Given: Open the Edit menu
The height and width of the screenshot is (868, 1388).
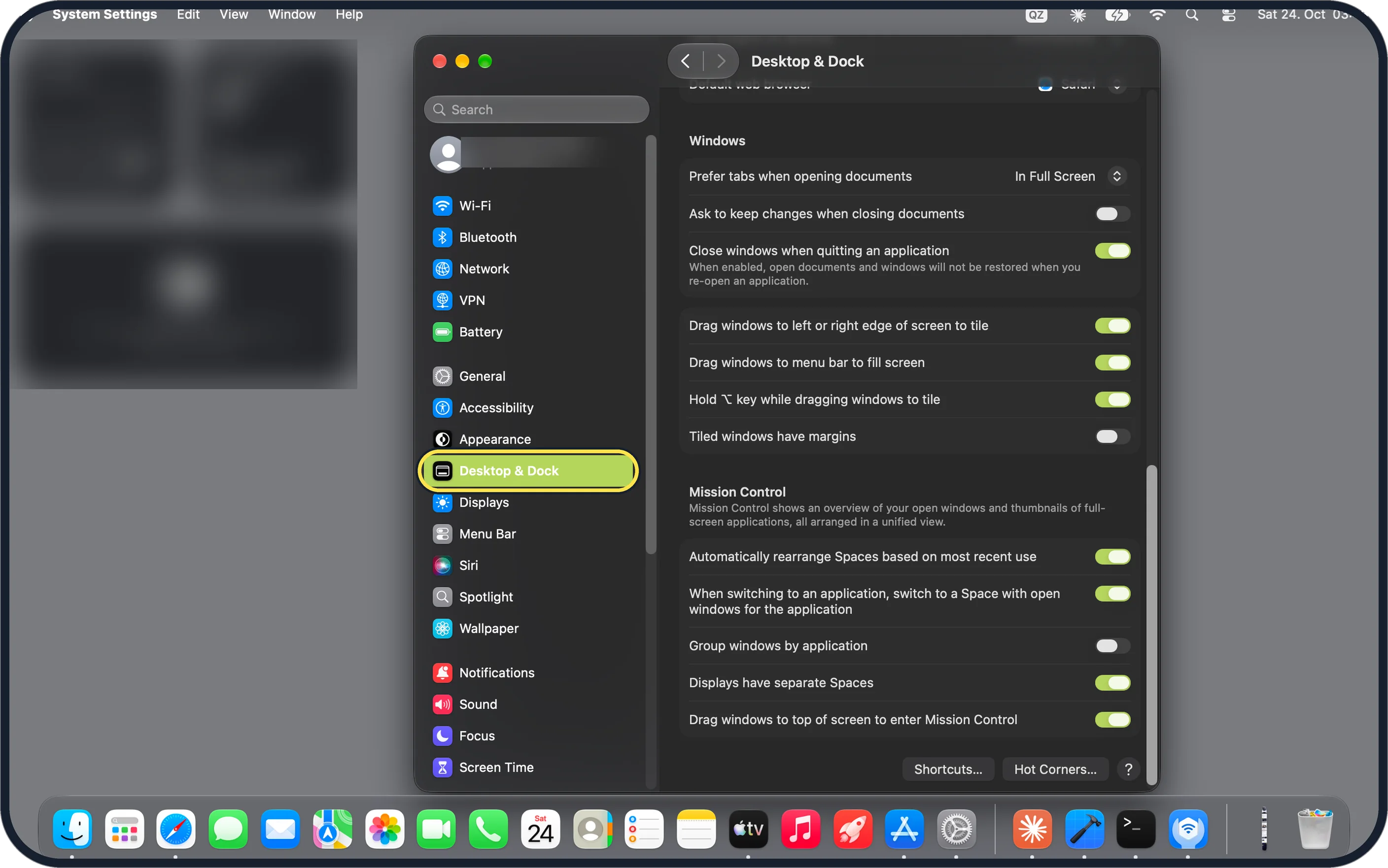Looking at the screenshot, I should point(188,14).
